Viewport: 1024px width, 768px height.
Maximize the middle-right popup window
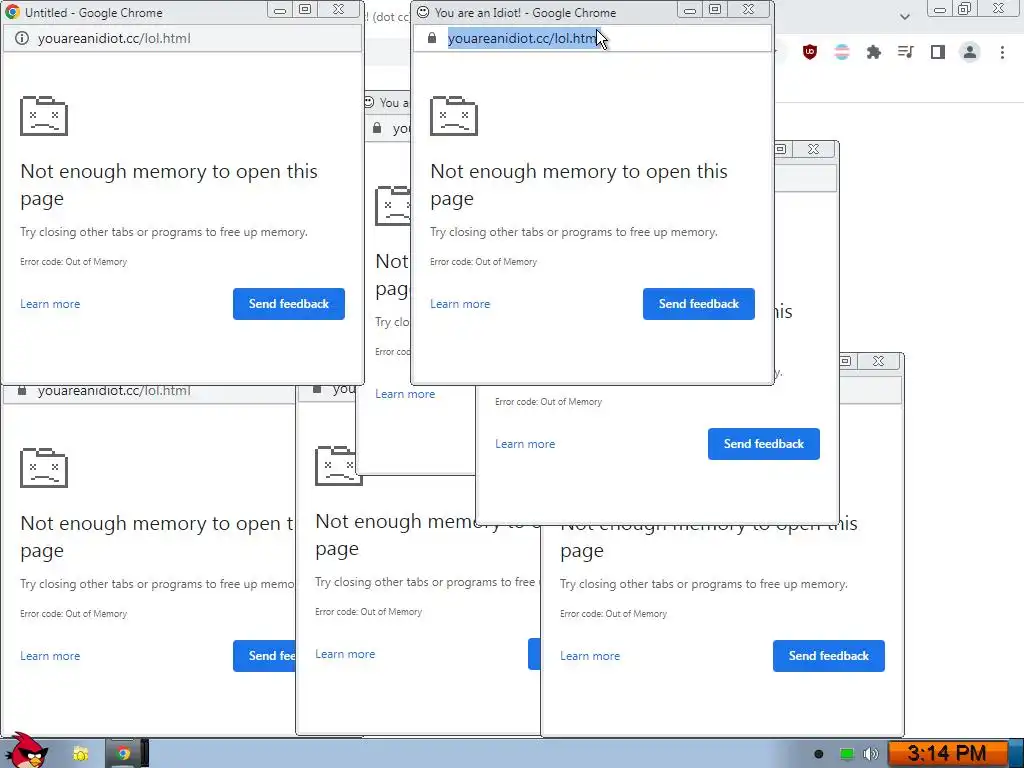tap(781, 149)
